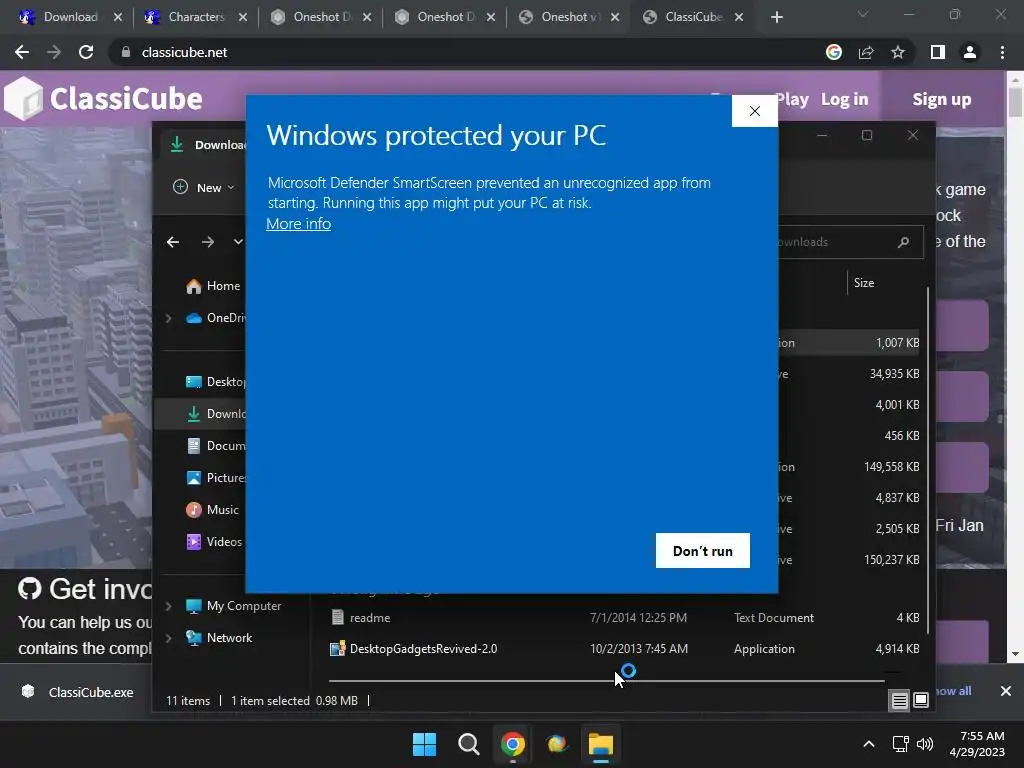Open Network in File Explorer sidebar
Image resolution: width=1024 pixels, height=768 pixels.
(x=219, y=638)
